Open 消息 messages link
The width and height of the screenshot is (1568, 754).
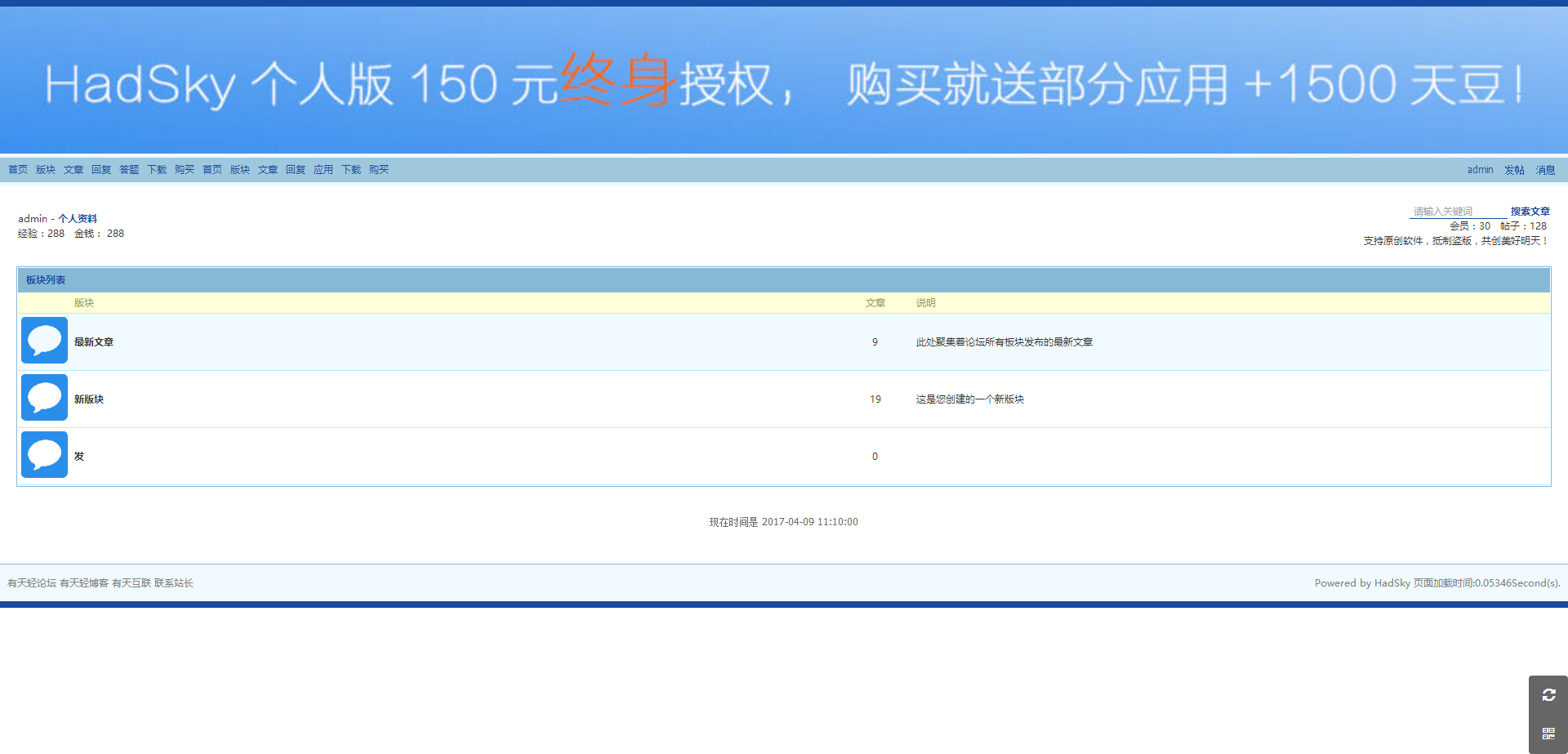click(x=1545, y=170)
